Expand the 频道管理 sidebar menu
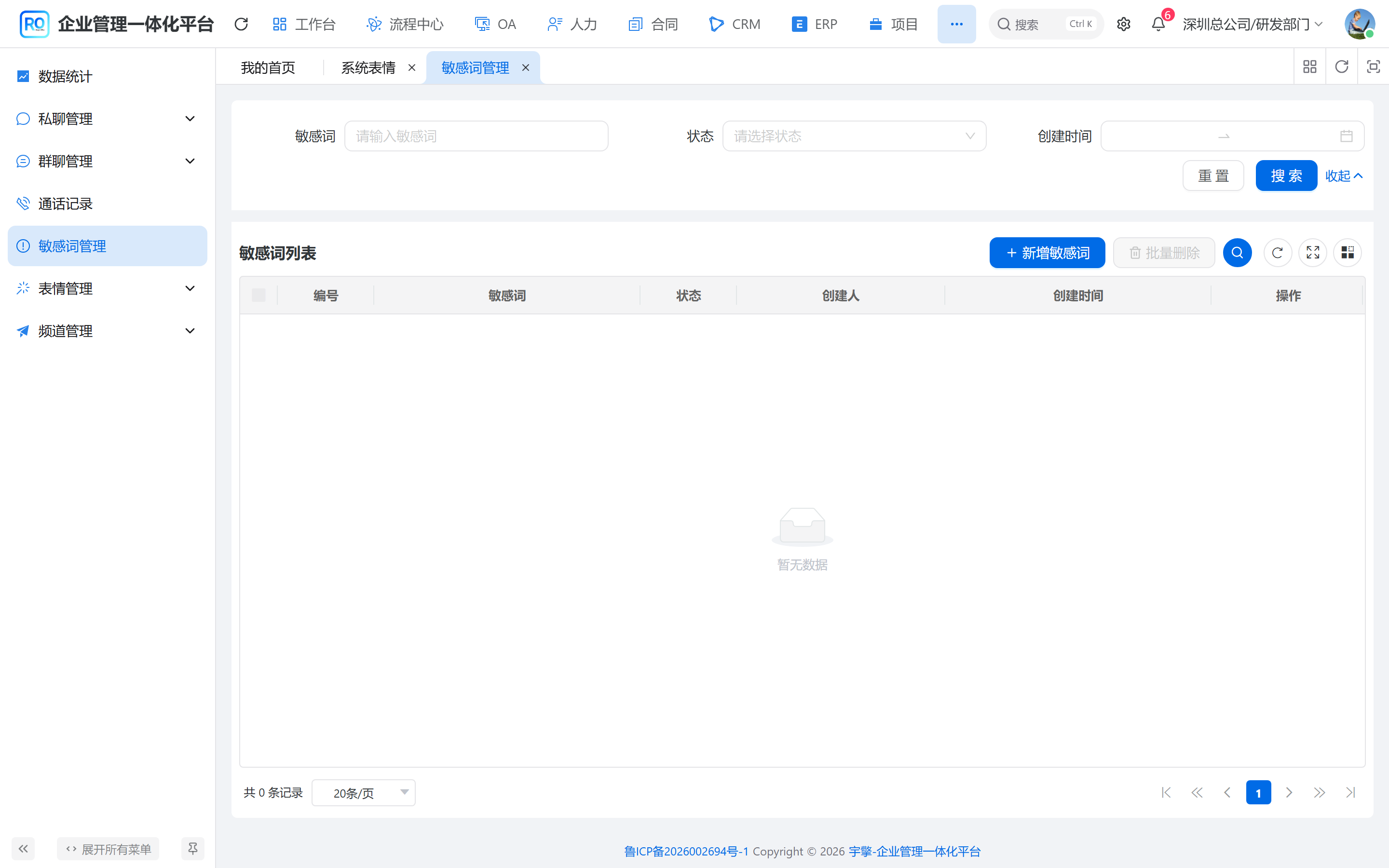This screenshot has width=1389, height=868. point(108,331)
